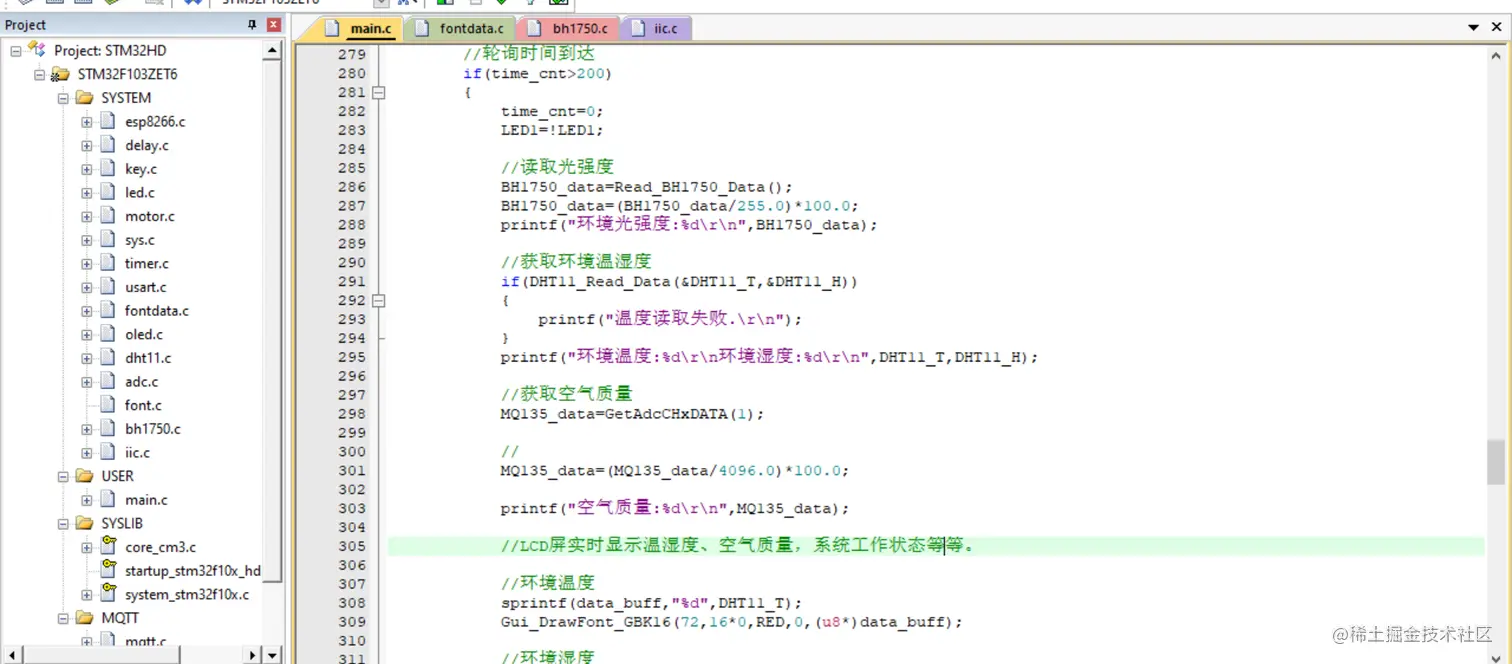Click the Project panel horizontal scrollbar right arrow
This screenshot has height=664, width=1512.
[x=253, y=655]
